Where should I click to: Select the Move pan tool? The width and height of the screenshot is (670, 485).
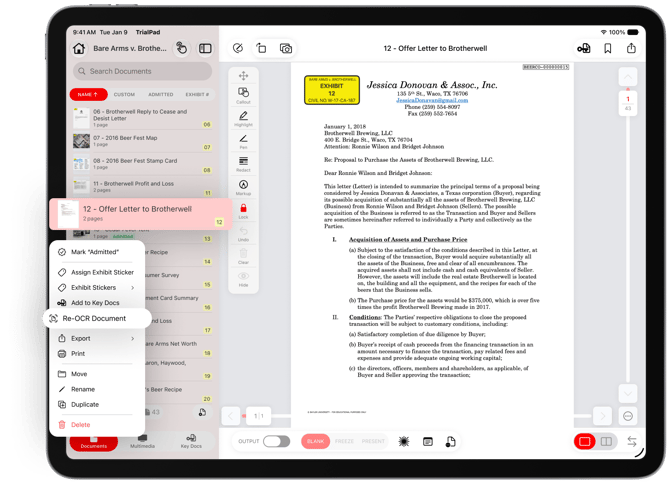(244, 76)
